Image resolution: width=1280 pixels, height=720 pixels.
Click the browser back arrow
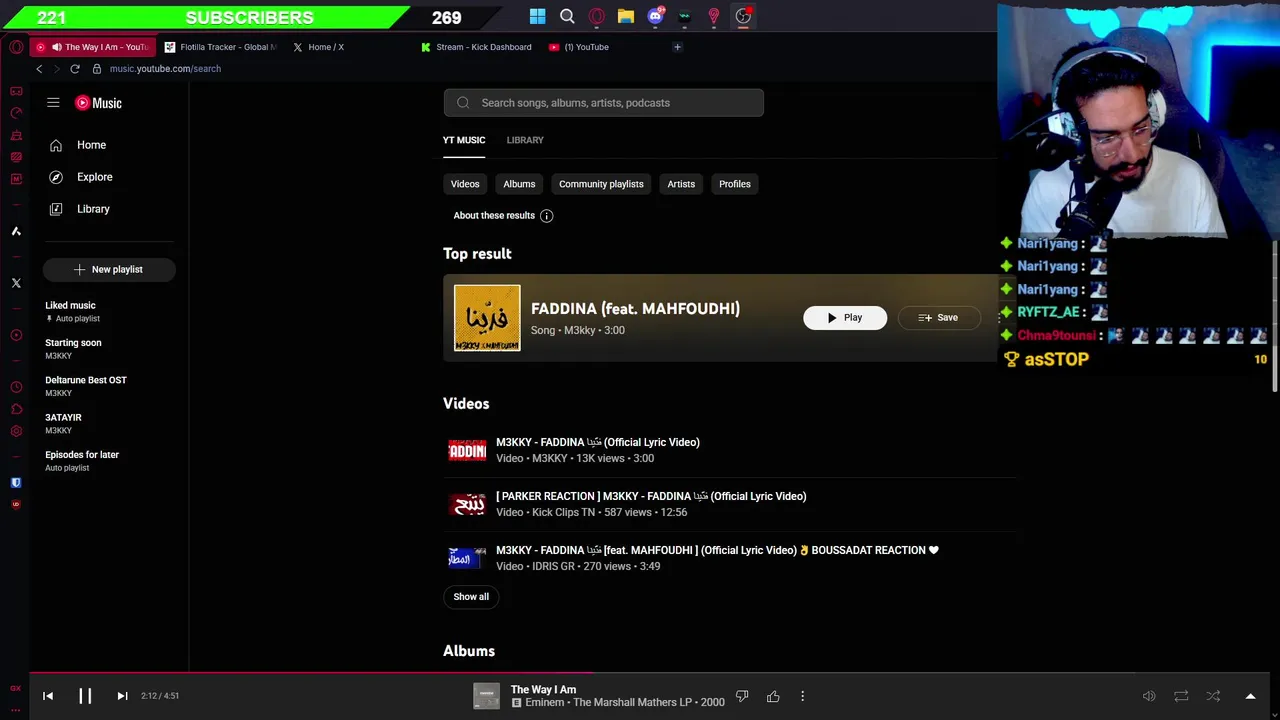pos(39,69)
